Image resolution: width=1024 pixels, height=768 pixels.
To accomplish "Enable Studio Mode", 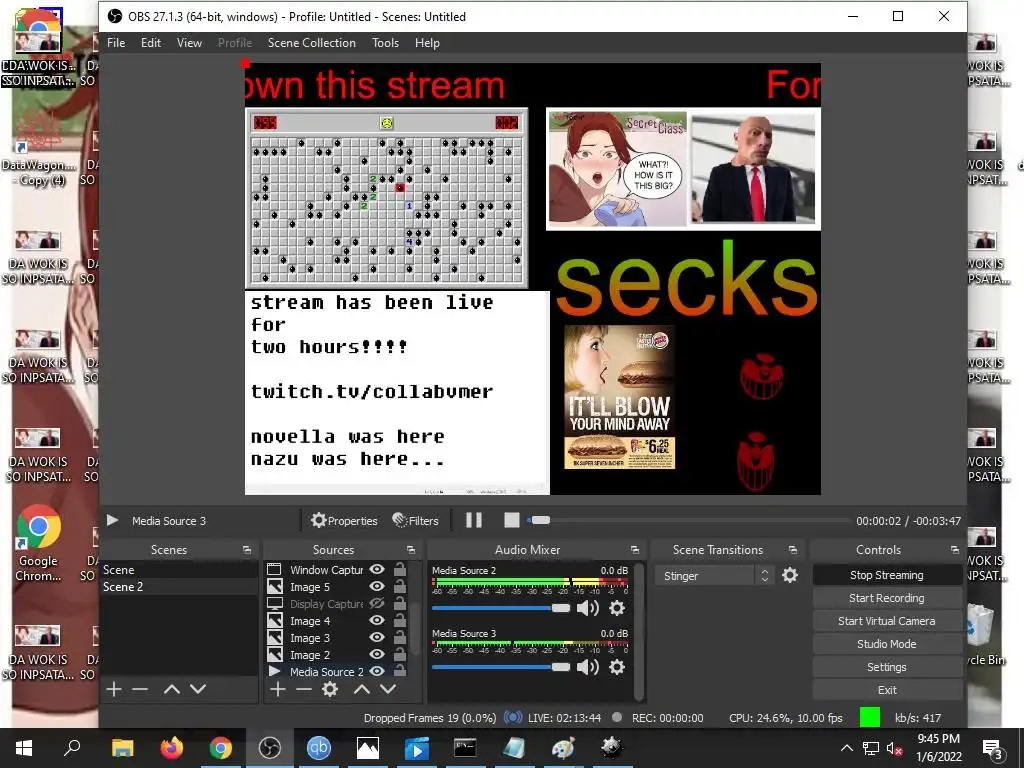I will click(x=887, y=644).
